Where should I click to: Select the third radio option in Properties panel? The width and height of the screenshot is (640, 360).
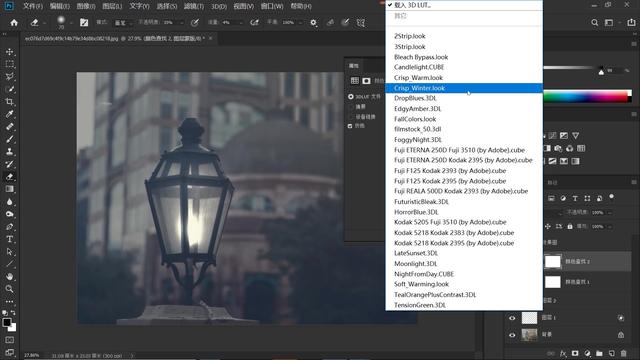[351, 117]
